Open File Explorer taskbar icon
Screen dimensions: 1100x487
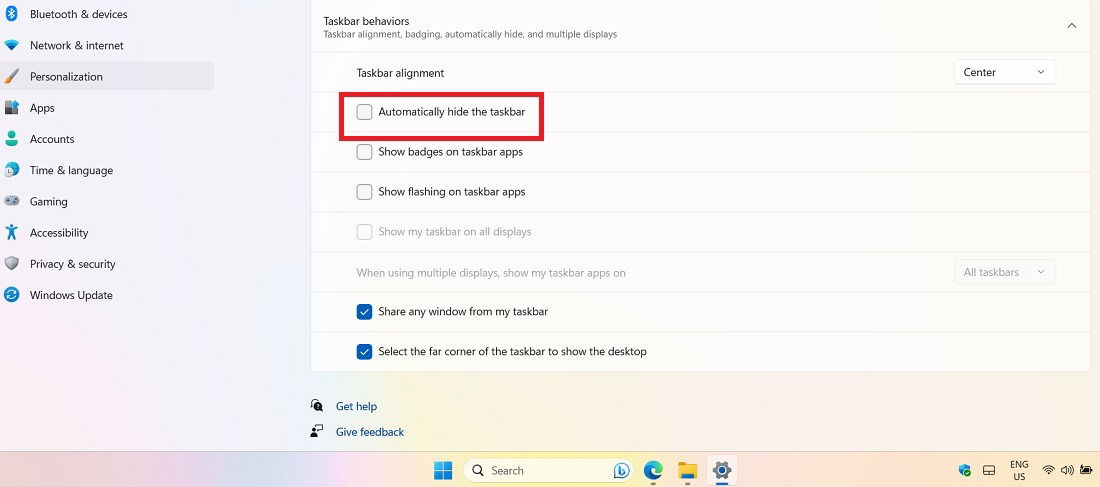pos(688,470)
